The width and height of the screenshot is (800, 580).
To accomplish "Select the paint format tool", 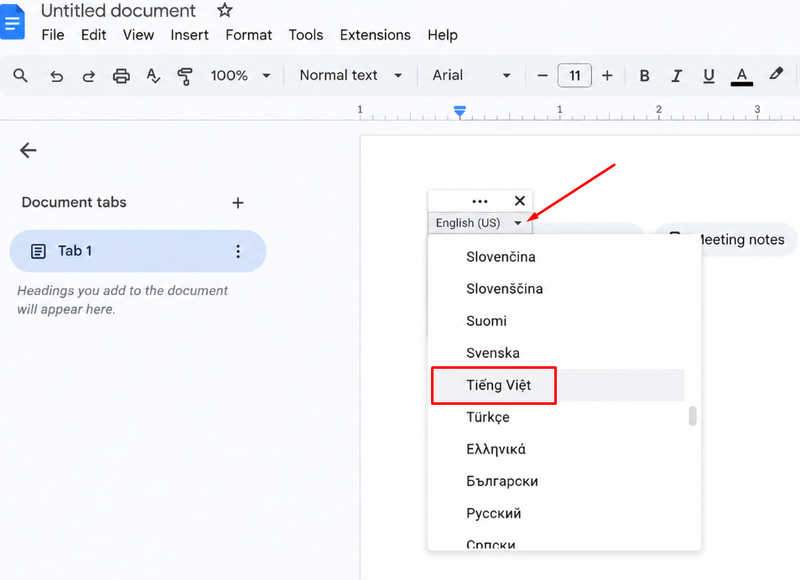I will pos(185,76).
